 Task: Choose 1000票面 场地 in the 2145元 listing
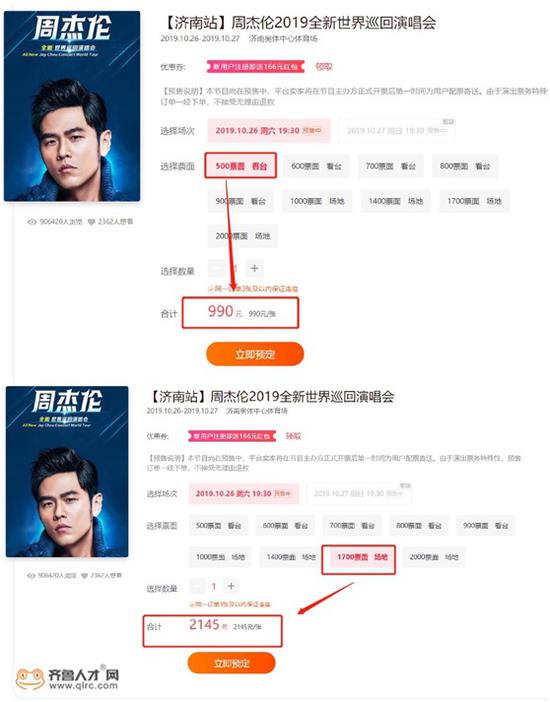point(220,557)
